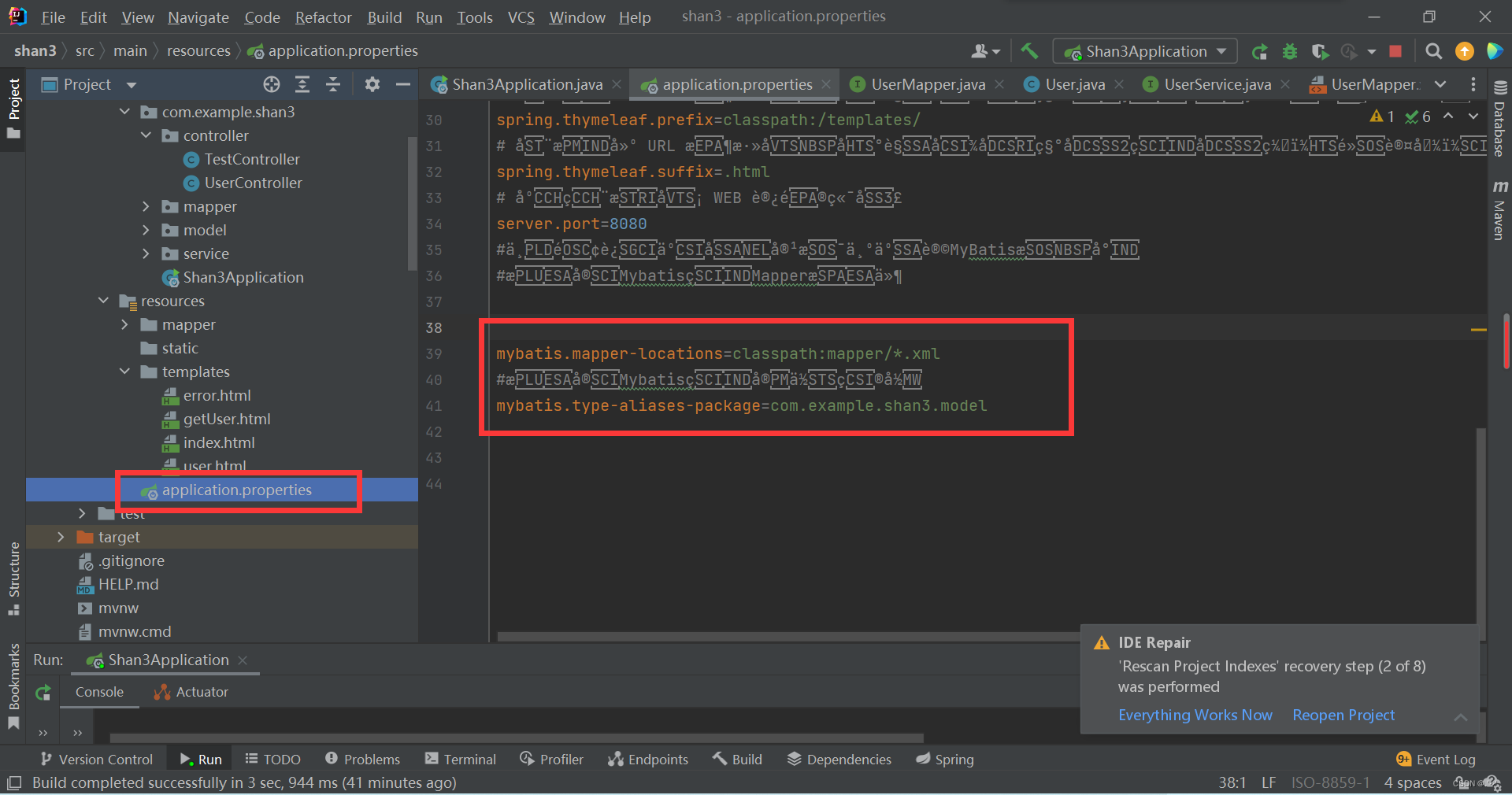Open Maven tool window on right edge

pos(1499,209)
